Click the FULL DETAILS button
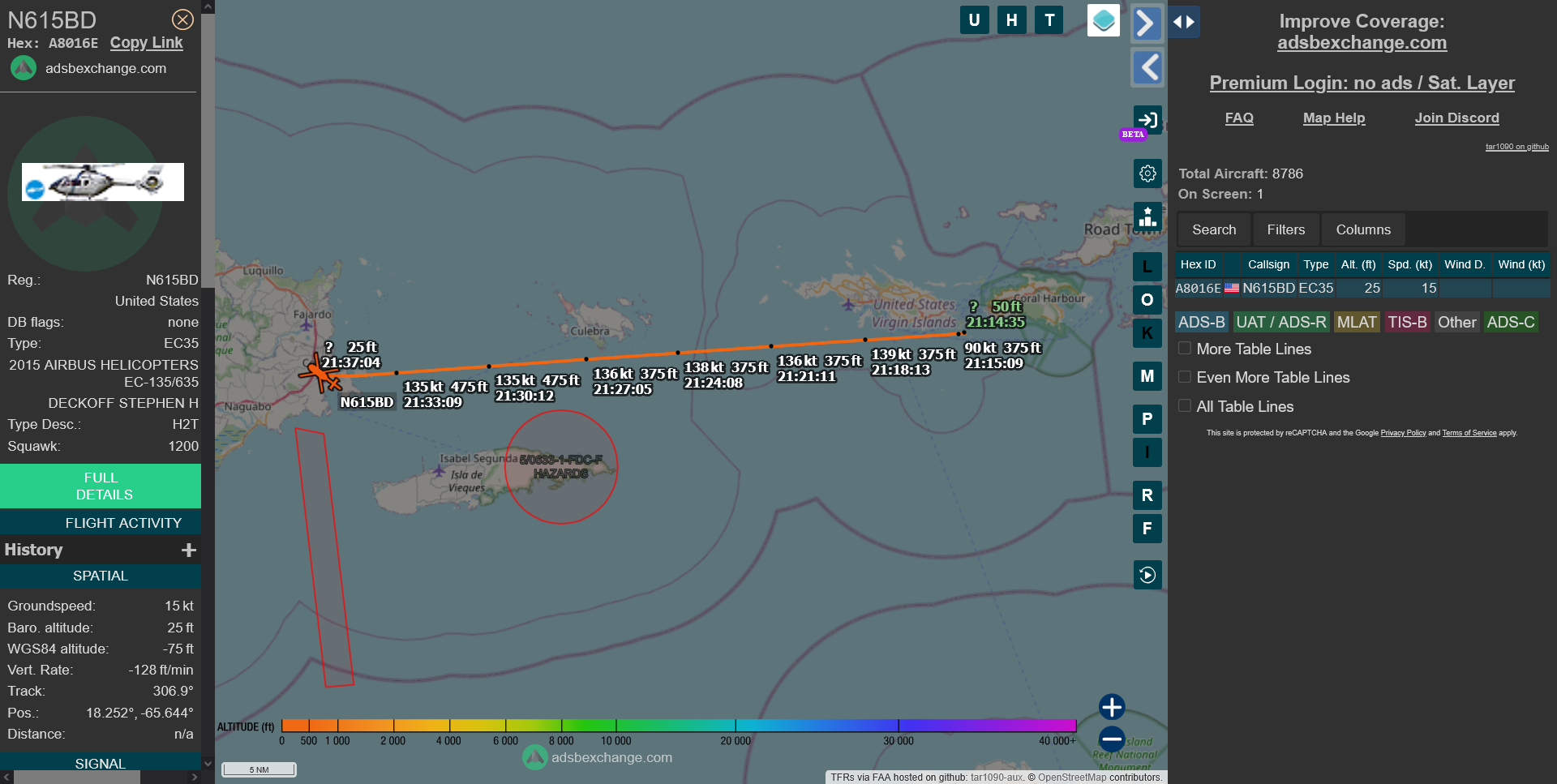 tap(101, 486)
